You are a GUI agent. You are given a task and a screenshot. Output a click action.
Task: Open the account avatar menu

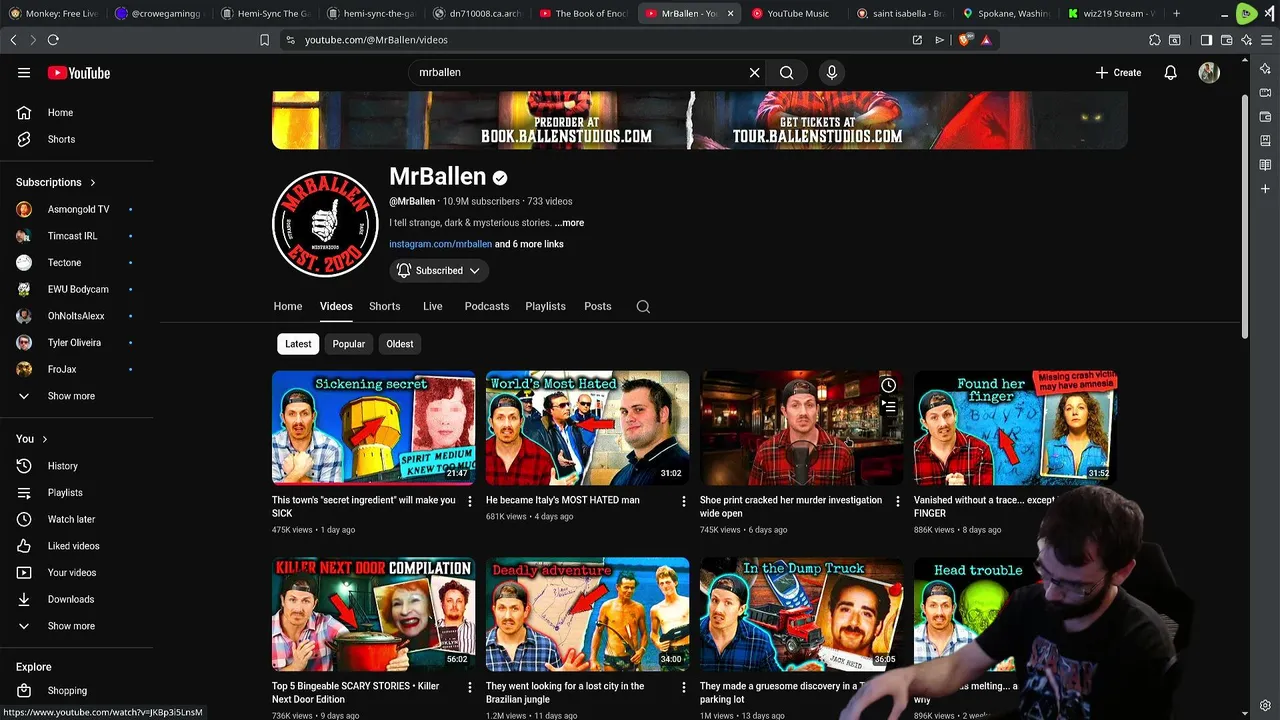tap(1209, 73)
